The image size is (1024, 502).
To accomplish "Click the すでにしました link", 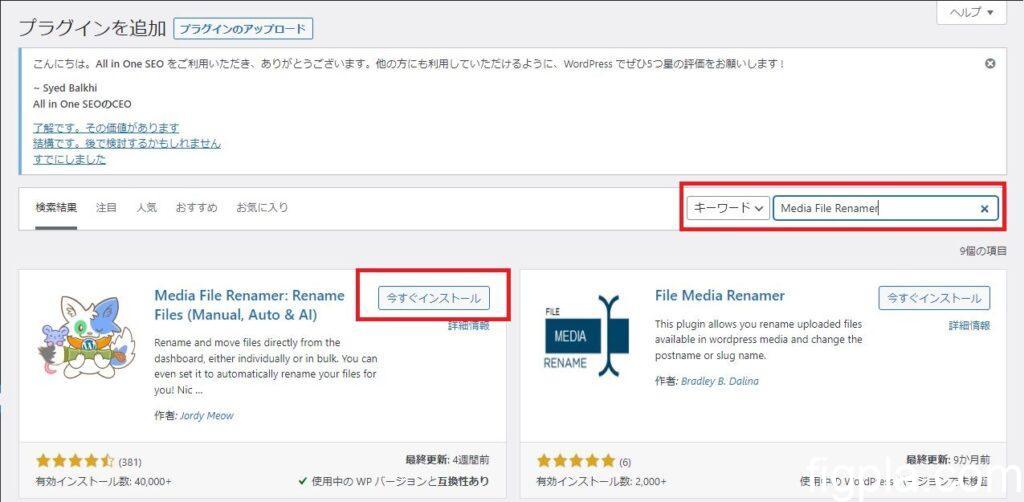I will pos(69,159).
